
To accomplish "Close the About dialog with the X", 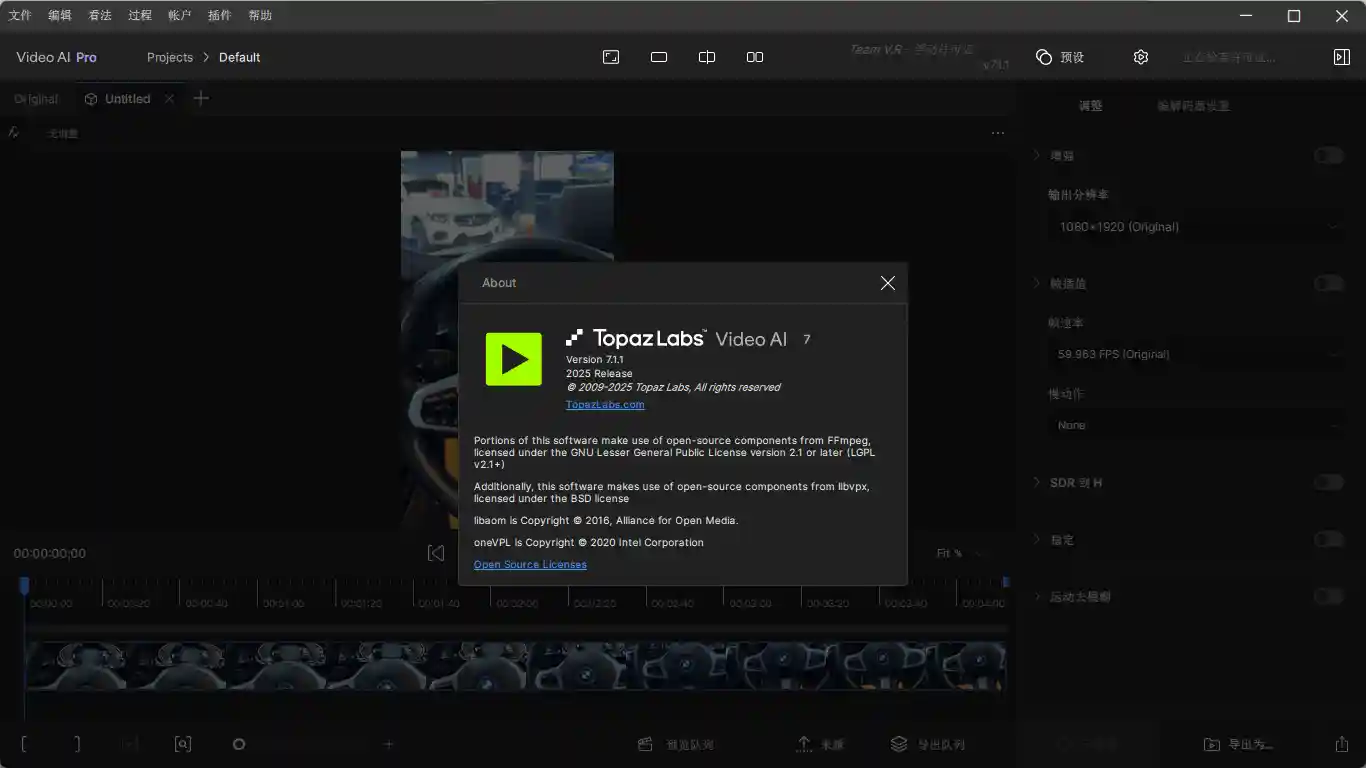I will point(887,283).
